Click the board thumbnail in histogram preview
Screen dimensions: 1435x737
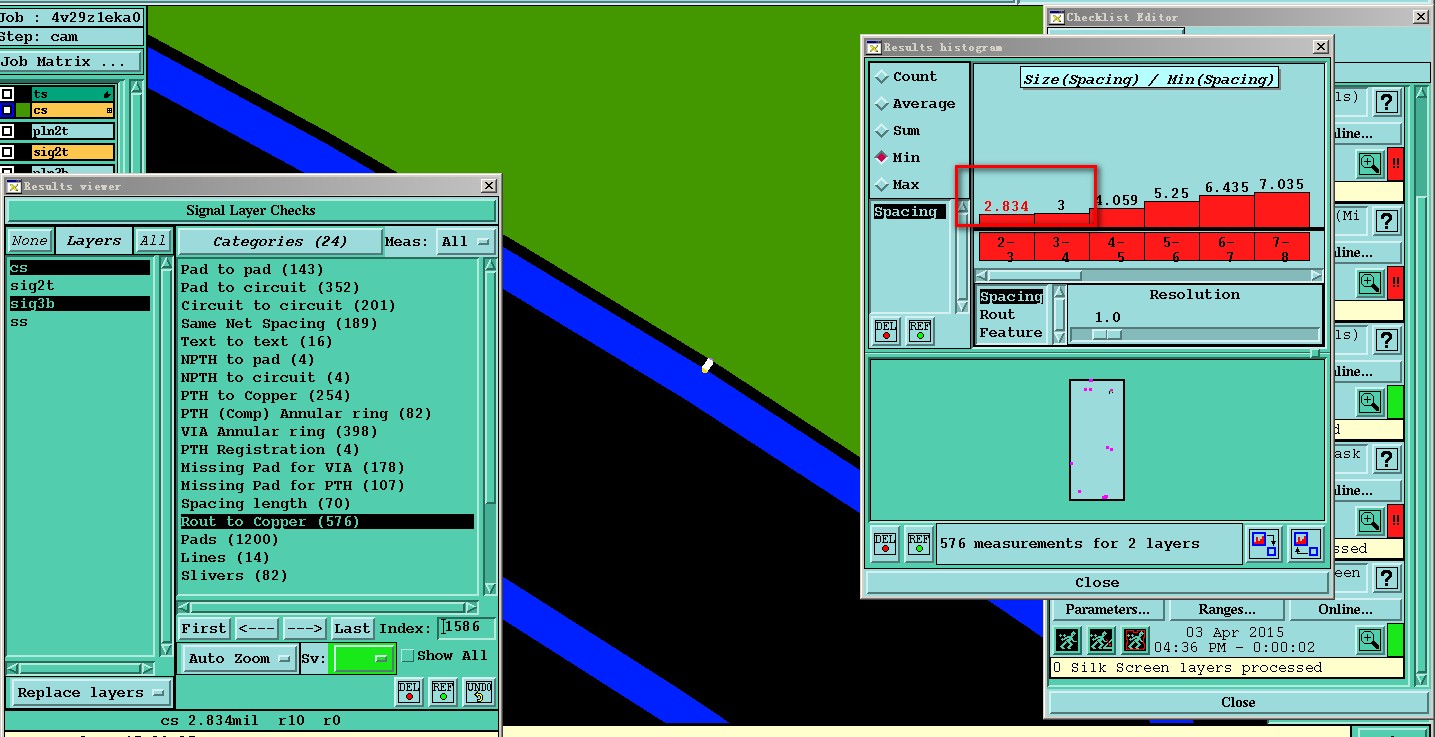(1097, 440)
